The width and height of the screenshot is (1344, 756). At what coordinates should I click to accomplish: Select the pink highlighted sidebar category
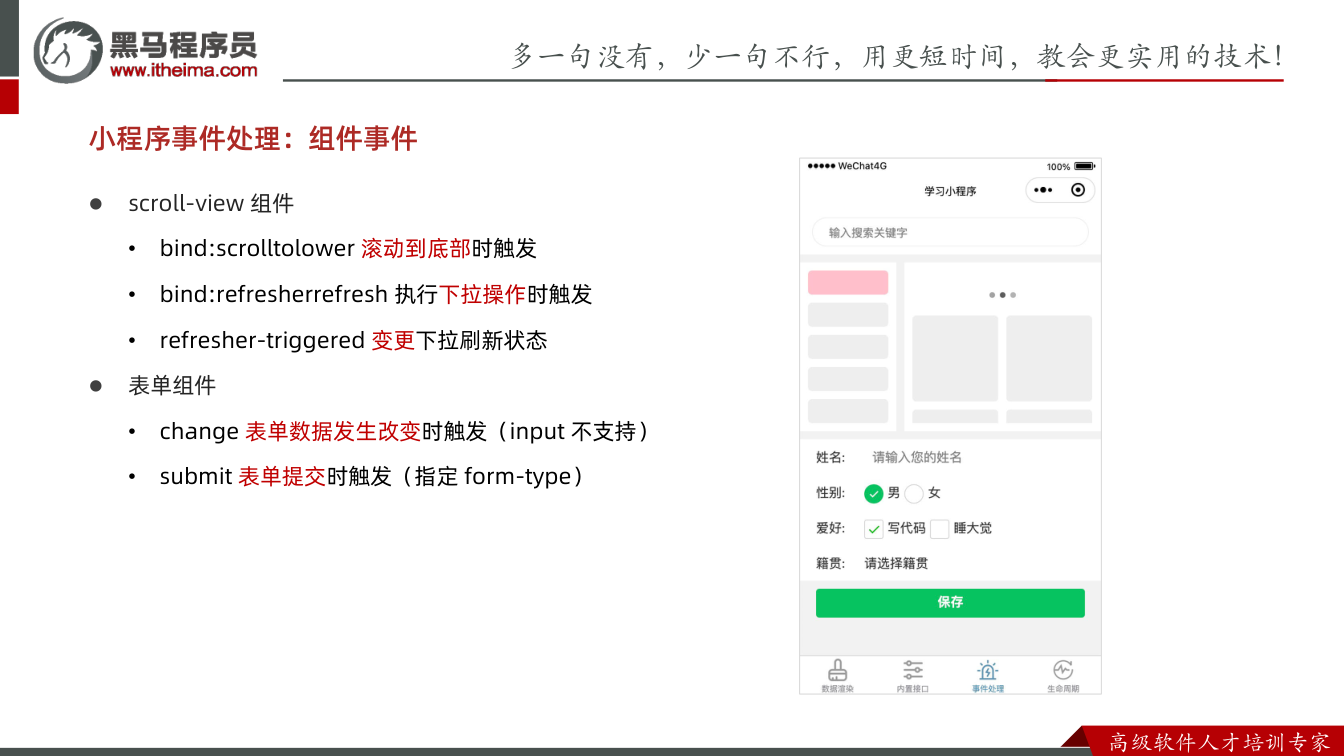(x=848, y=282)
